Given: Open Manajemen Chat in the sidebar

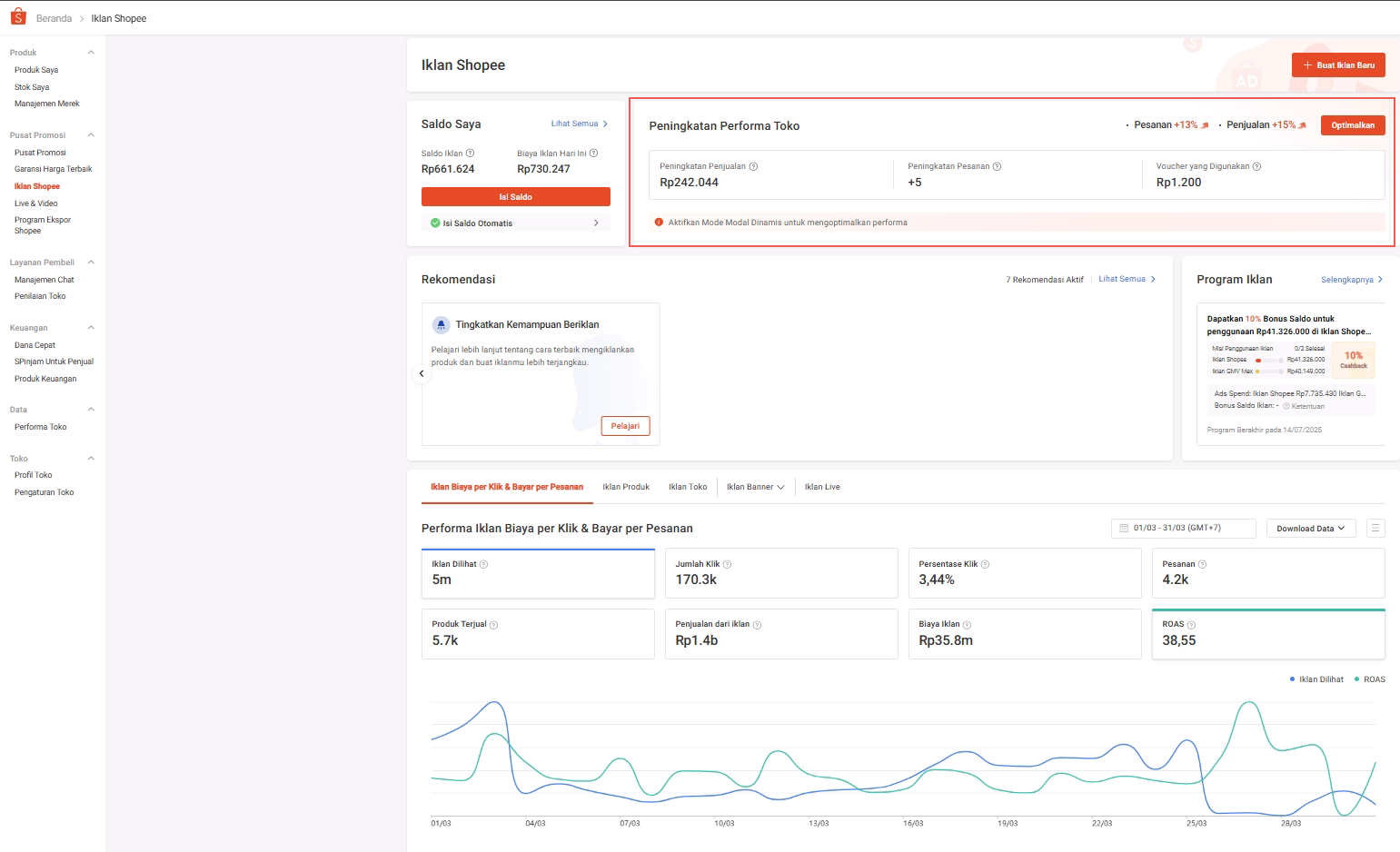Looking at the screenshot, I should click(45, 280).
